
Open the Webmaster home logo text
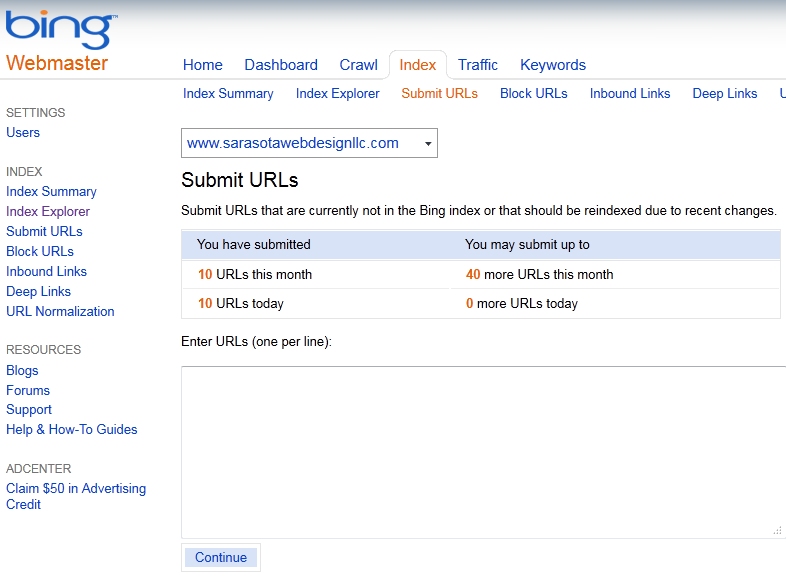pyautogui.click(x=57, y=63)
